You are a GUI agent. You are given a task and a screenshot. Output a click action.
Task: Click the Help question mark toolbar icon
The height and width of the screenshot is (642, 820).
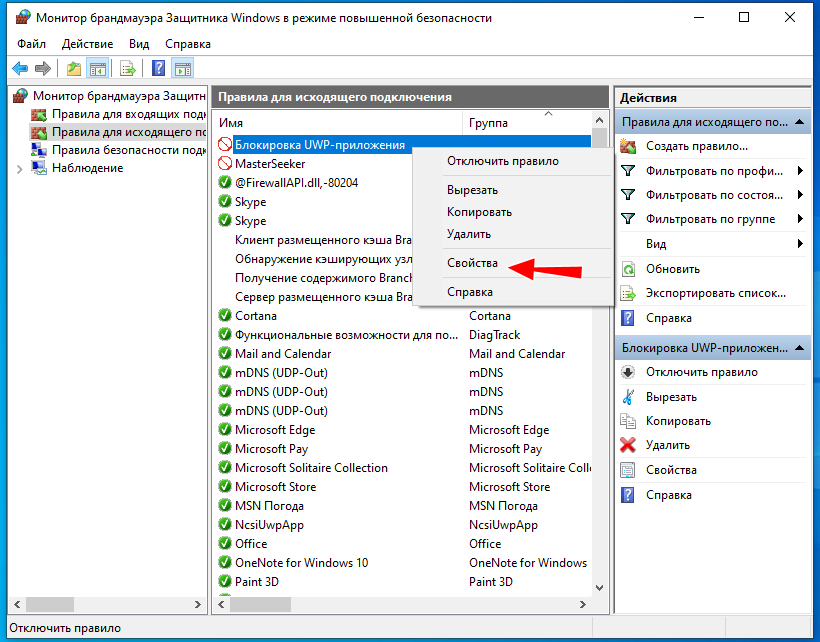point(158,68)
